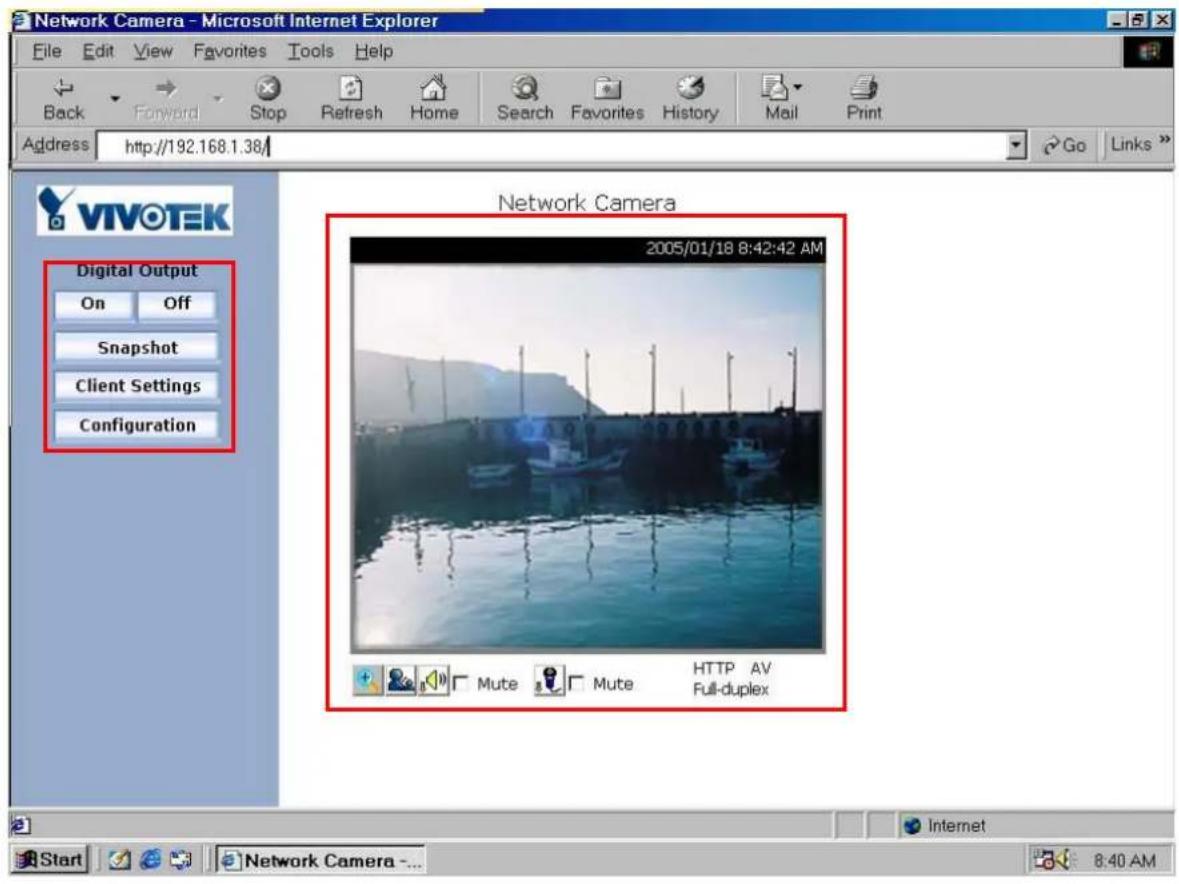Enable the microphone Mute checkbox
The height and width of the screenshot is (884, 1179).
click(x=577, y=683)
